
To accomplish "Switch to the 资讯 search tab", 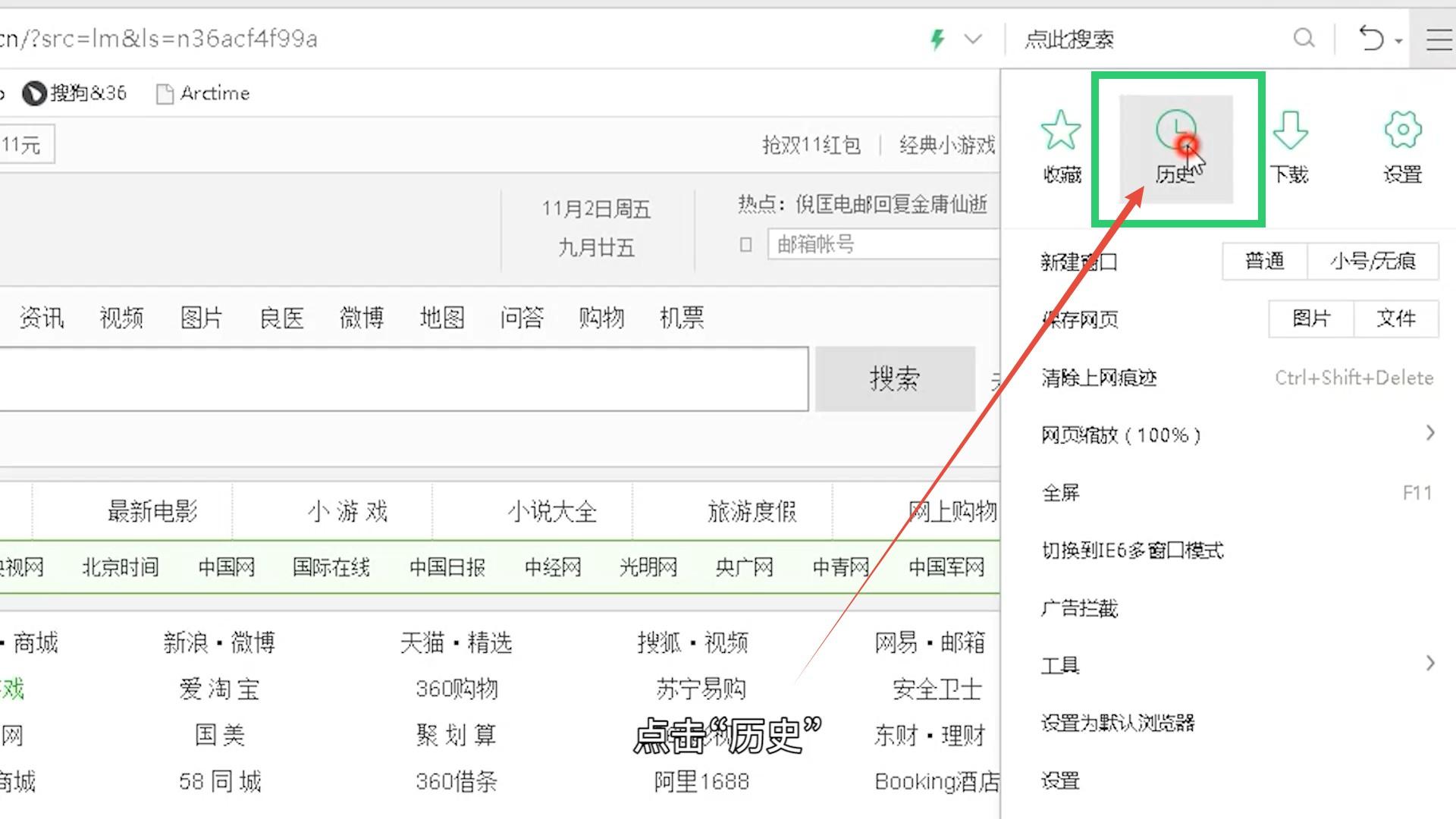I will click(41, 318).
